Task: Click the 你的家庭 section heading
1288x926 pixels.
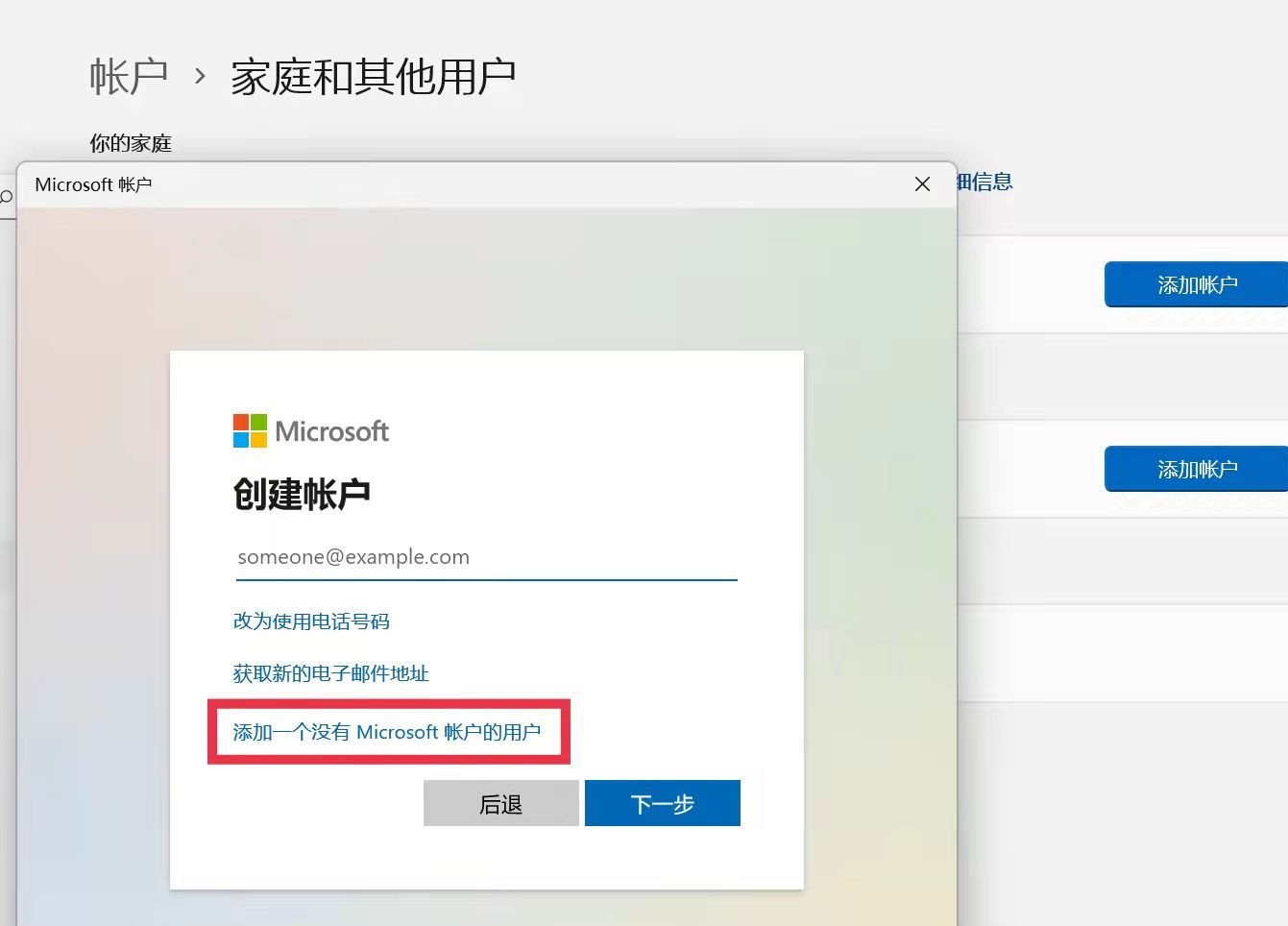Action: 131,144
